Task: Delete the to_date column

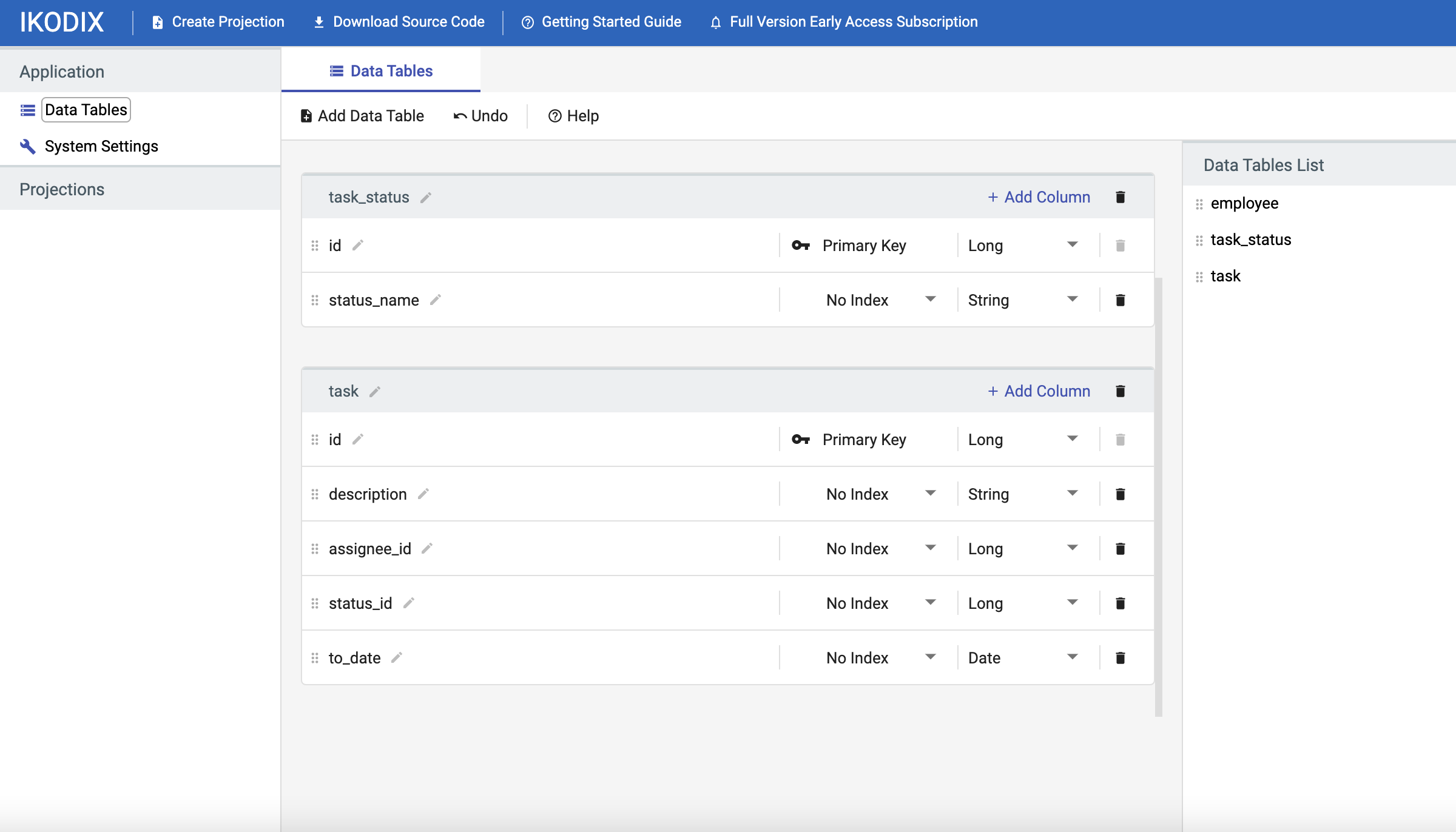Action: tap(1120, 658)
